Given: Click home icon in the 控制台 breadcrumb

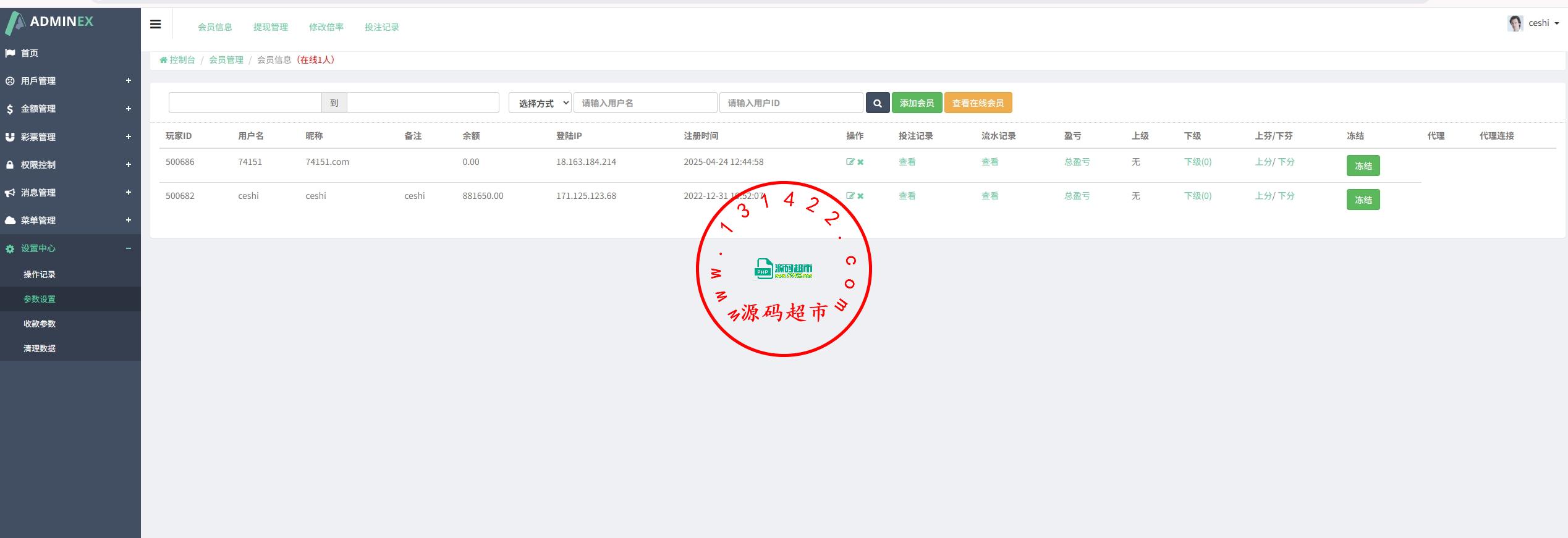Looking at the screenshot, I should coord(163,60).
